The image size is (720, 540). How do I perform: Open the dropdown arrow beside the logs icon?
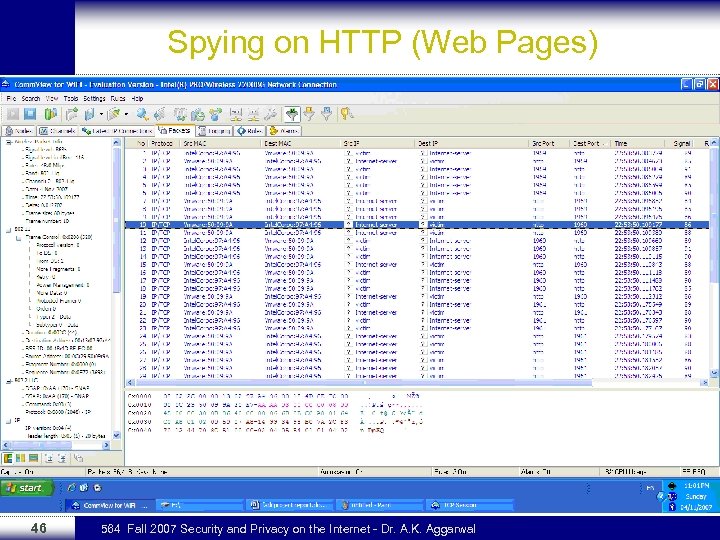click(101, 114)
